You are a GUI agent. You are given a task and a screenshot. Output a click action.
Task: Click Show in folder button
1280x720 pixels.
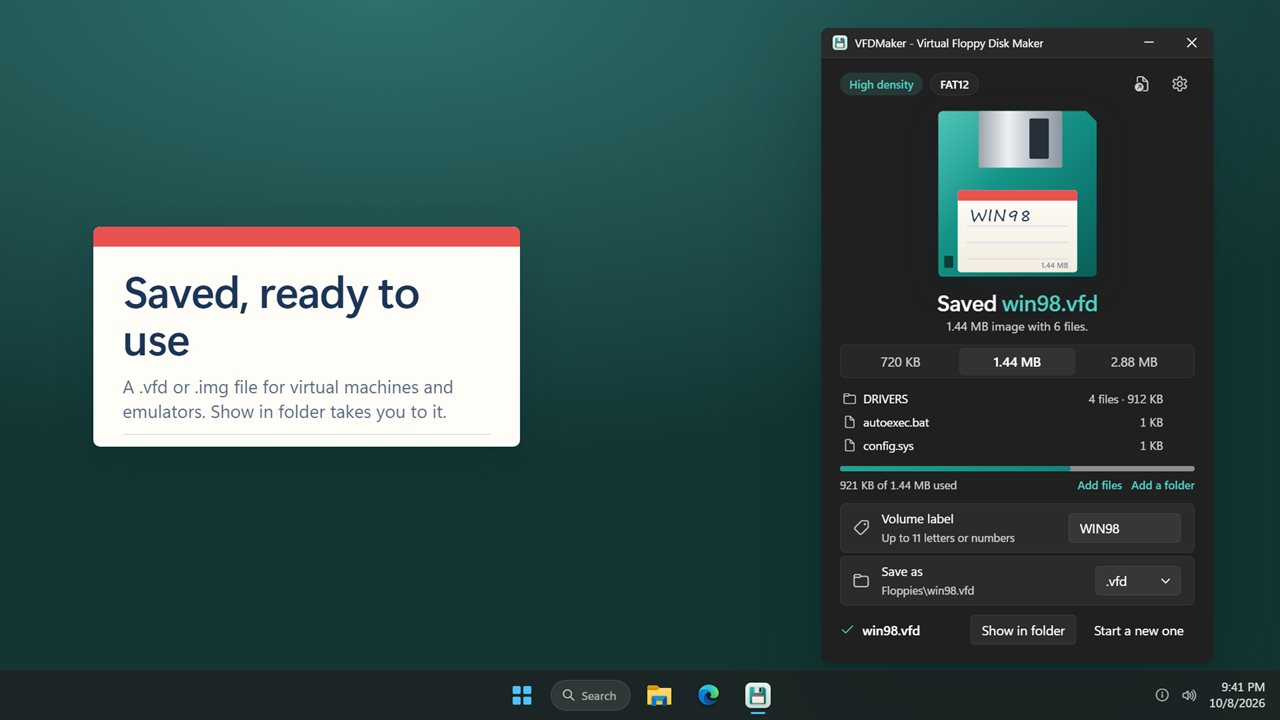(x=1023, y=630)
